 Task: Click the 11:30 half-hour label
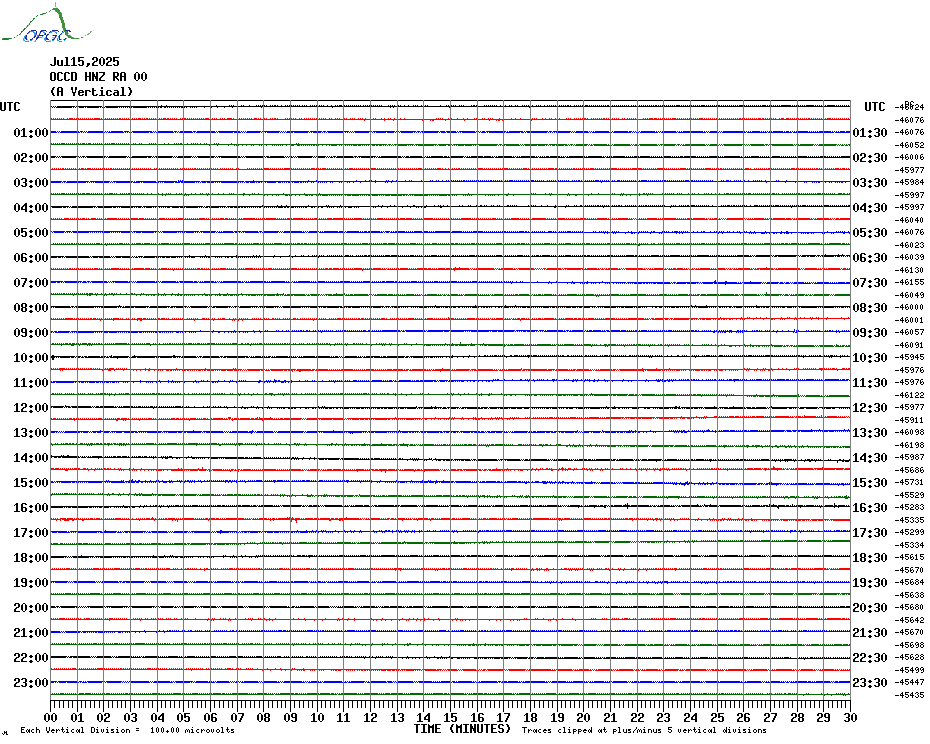870,383
